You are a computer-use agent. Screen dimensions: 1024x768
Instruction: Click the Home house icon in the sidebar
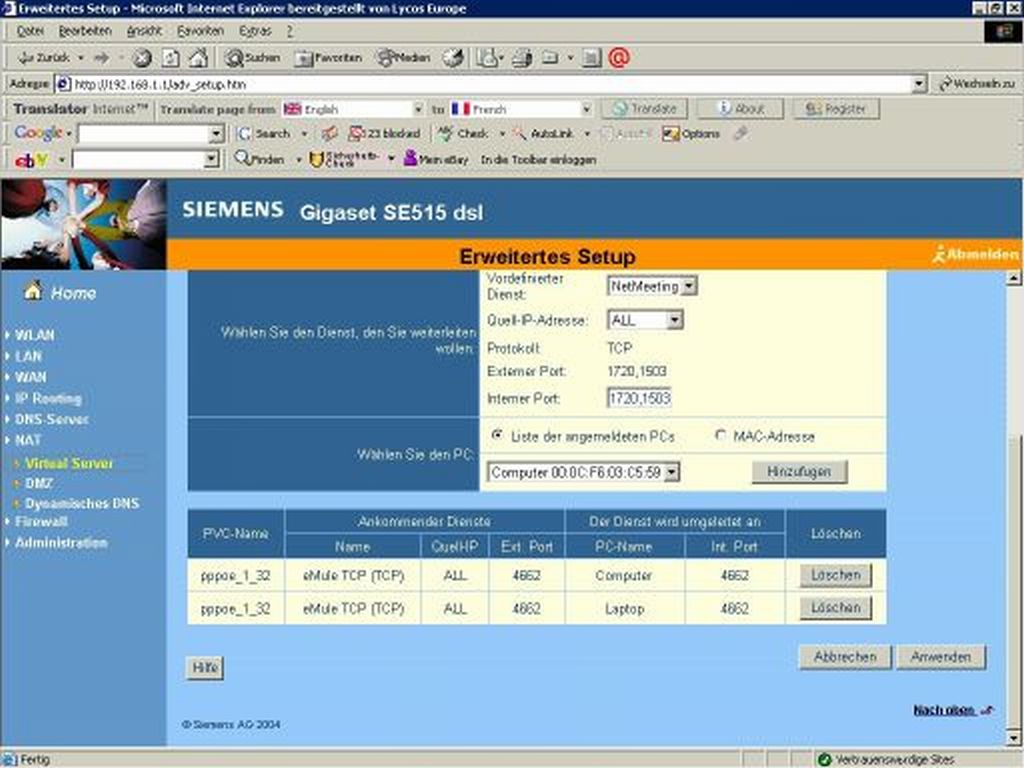33,291
